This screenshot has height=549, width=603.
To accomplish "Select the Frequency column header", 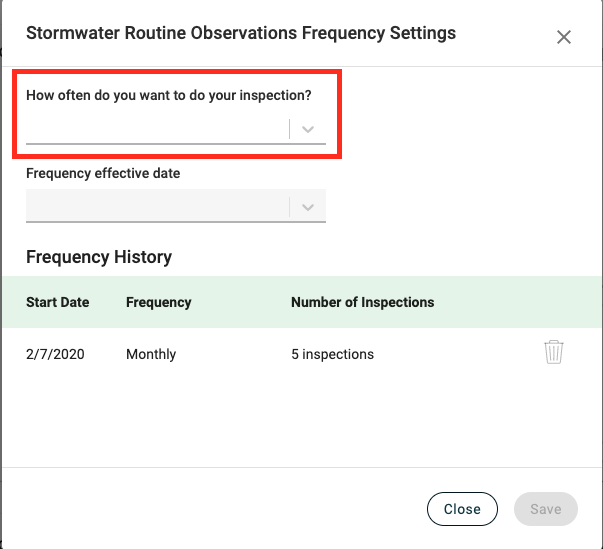I will click(x=159, y=302).
